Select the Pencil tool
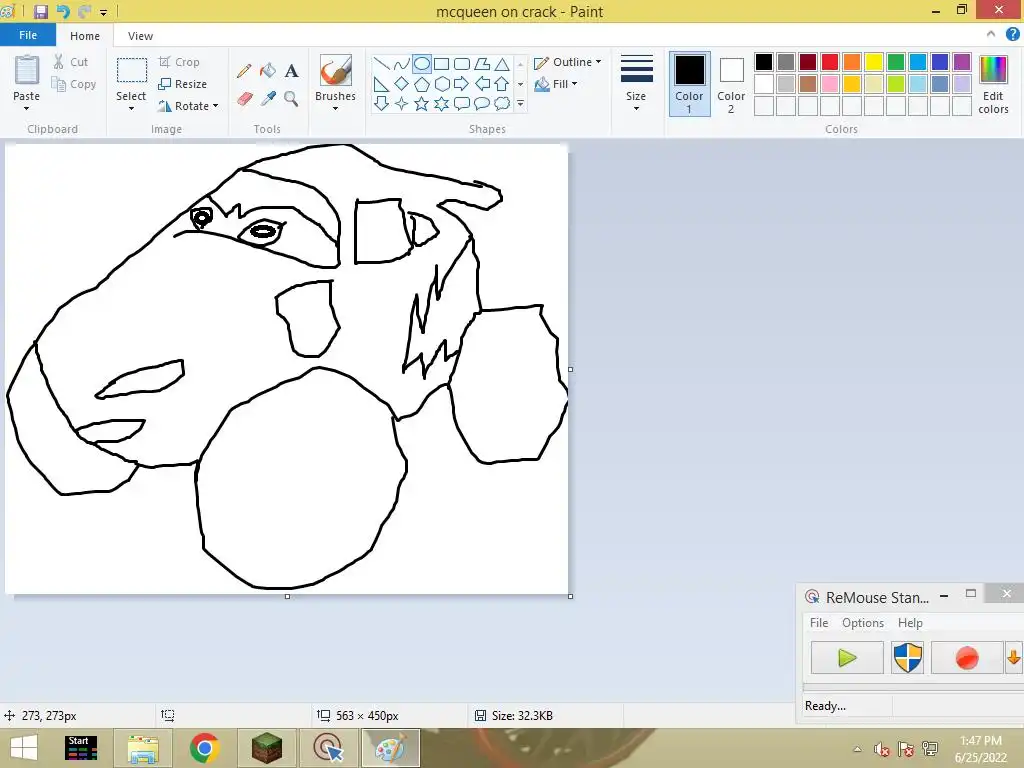The image size is (1024, 768). tap(244, 71)
